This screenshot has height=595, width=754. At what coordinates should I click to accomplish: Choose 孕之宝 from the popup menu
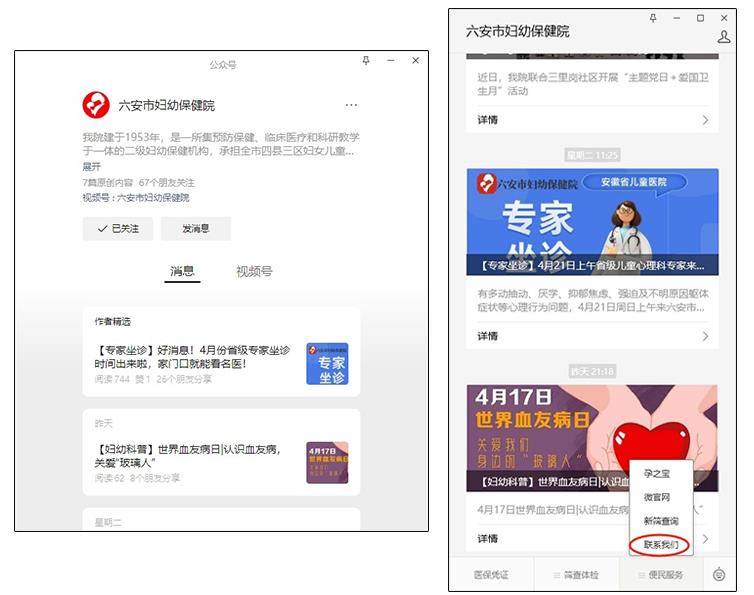coord(657,473)
